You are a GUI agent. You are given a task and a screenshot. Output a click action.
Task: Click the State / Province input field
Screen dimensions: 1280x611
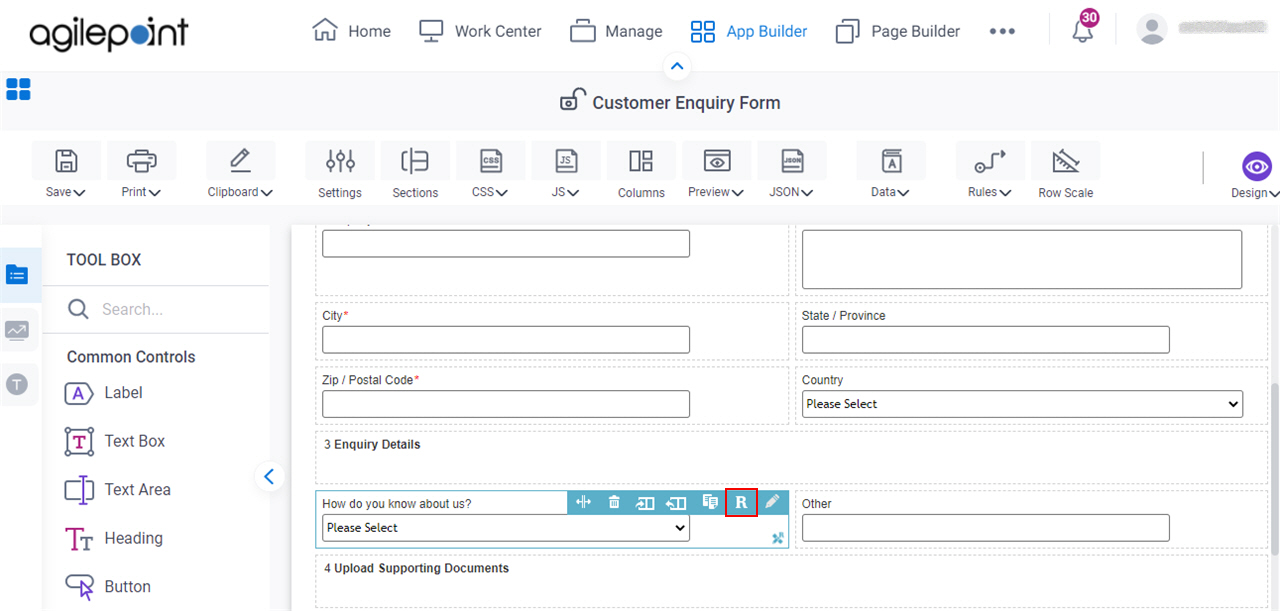(x=985, y=340)
